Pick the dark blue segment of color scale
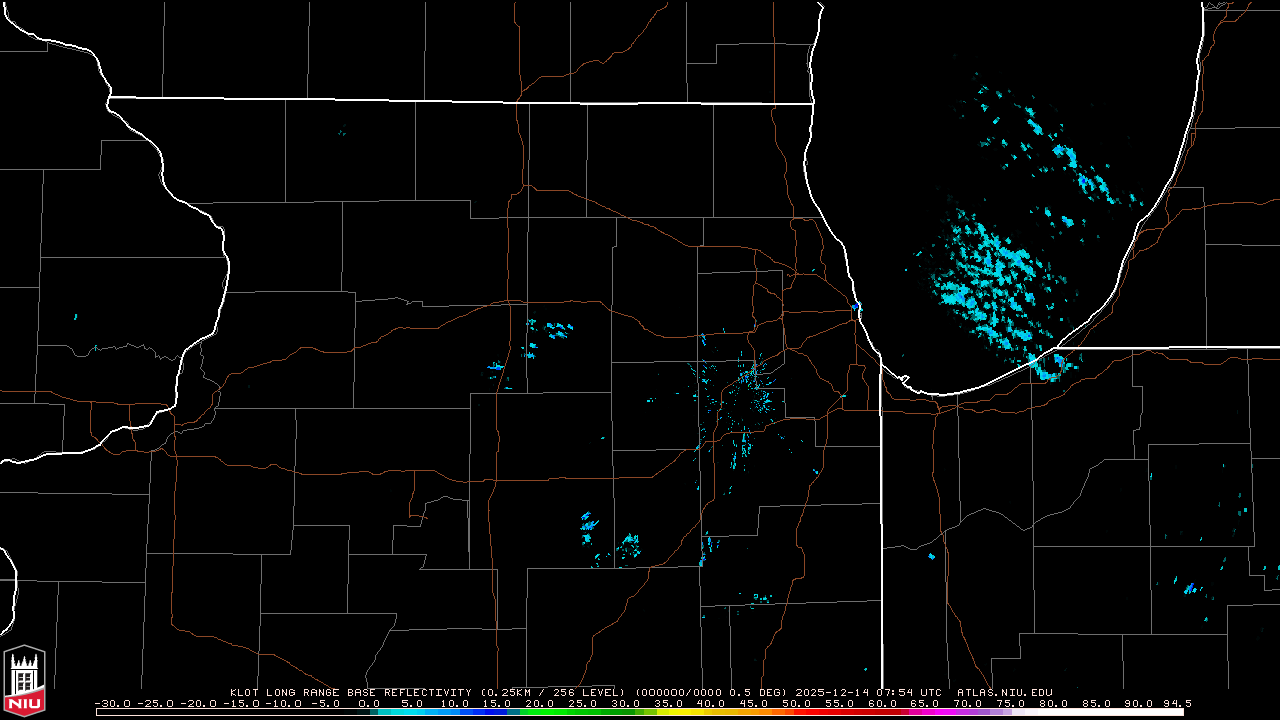The width and height of the screenshot is (1280, 720). pos(495,712)
